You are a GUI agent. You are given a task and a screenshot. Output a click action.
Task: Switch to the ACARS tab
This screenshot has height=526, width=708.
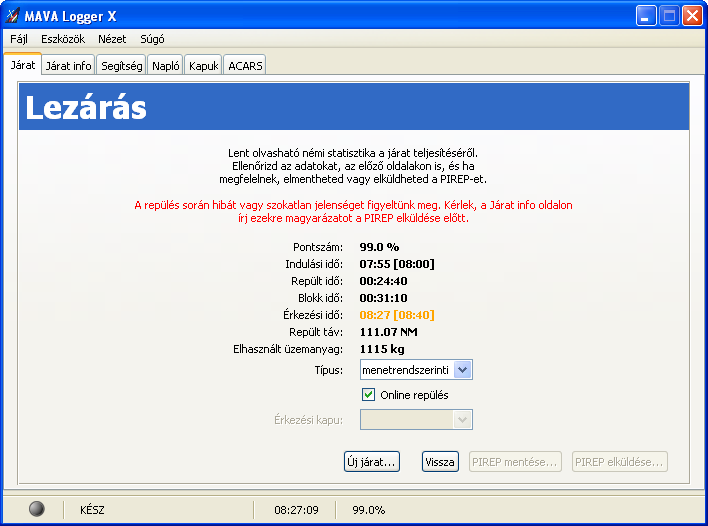245,66
